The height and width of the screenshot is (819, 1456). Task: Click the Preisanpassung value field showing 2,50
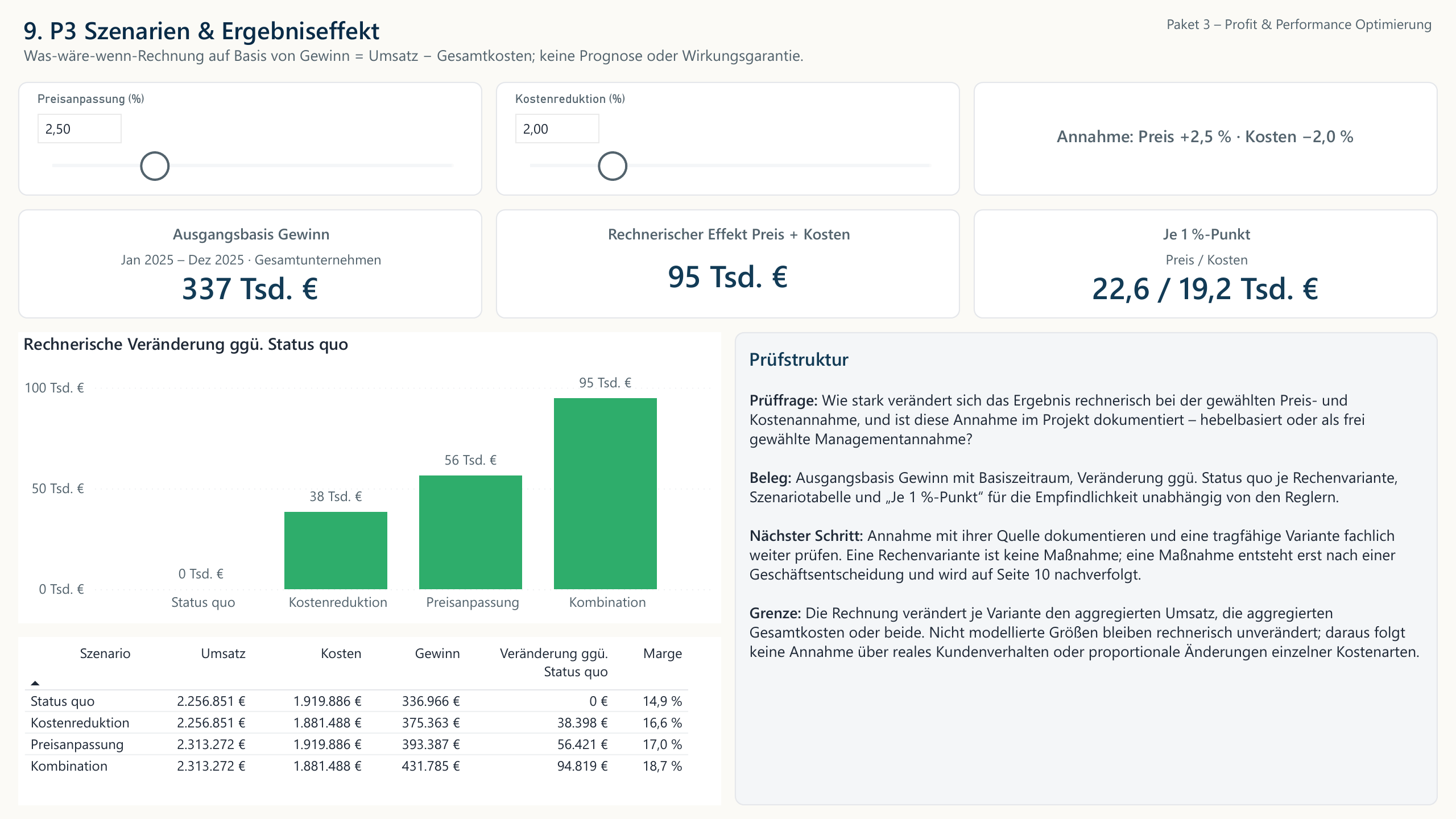click(x=80, y=129)
